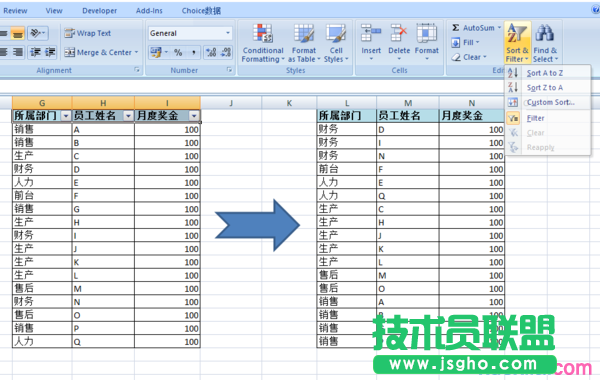
Task: Open the Review tab
Action: click(x=15, y=11)
